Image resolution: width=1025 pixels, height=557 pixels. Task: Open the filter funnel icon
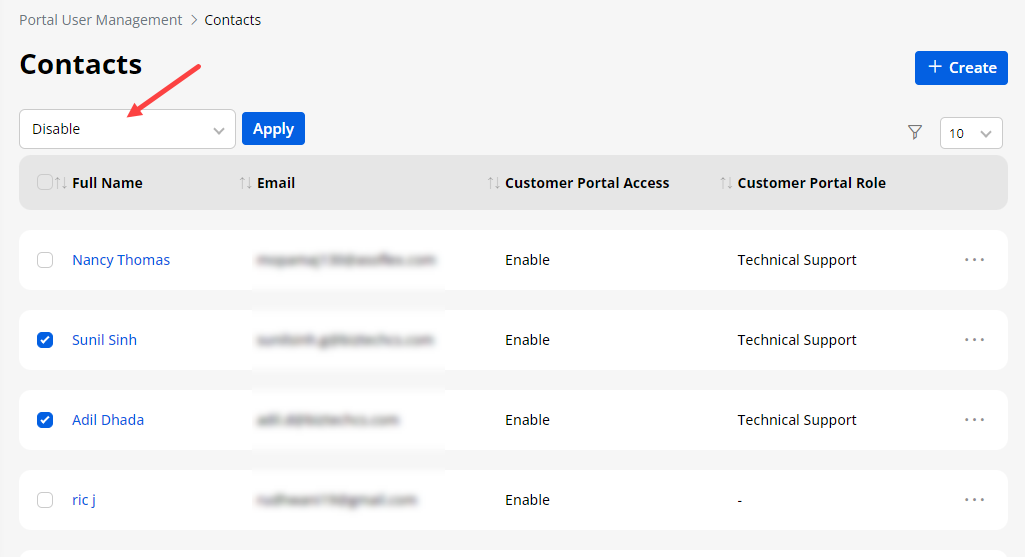pyautogui.click(x=914, y=132)
